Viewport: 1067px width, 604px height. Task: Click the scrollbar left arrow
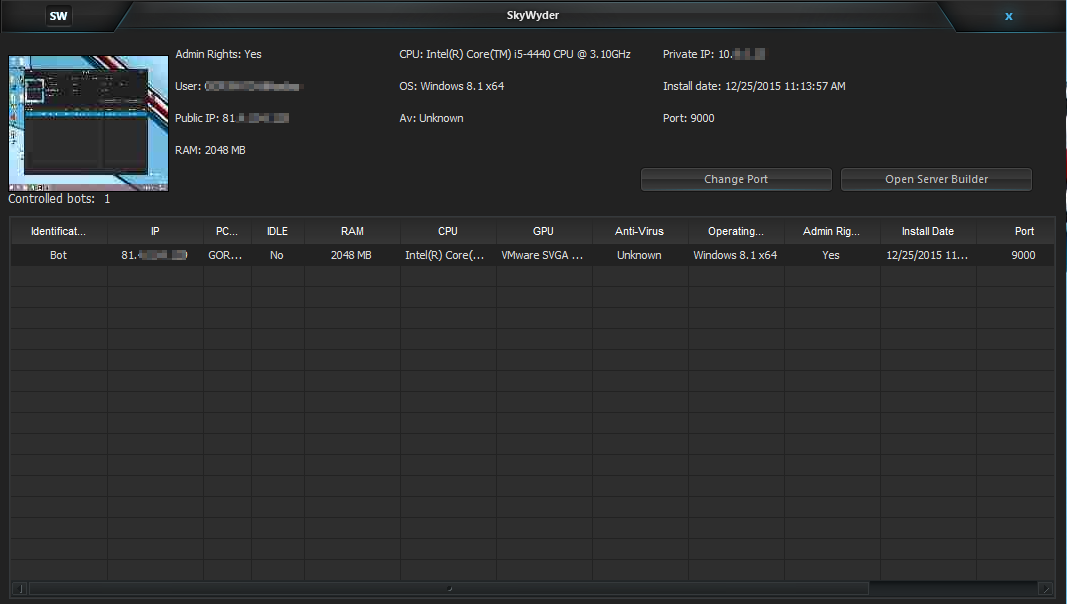coord(20,588)
